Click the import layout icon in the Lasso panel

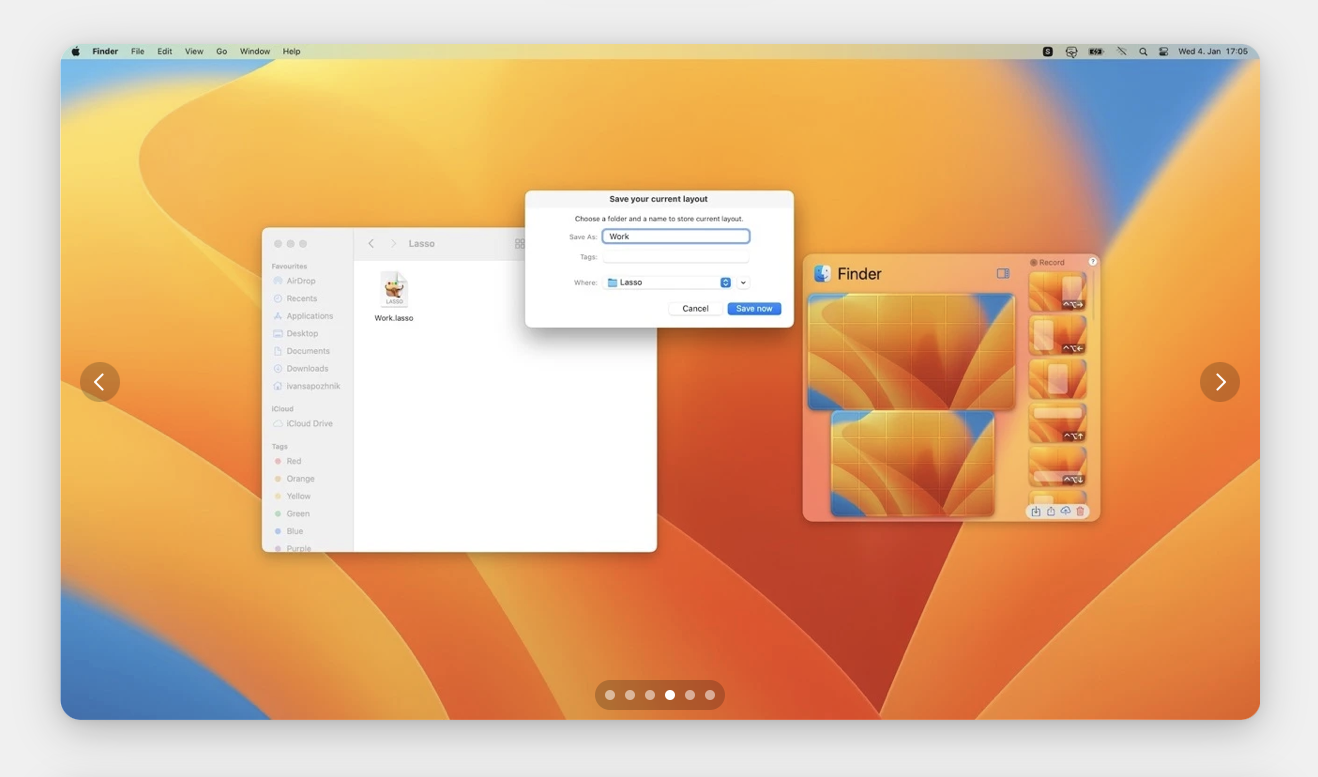tap(1036, 511)
